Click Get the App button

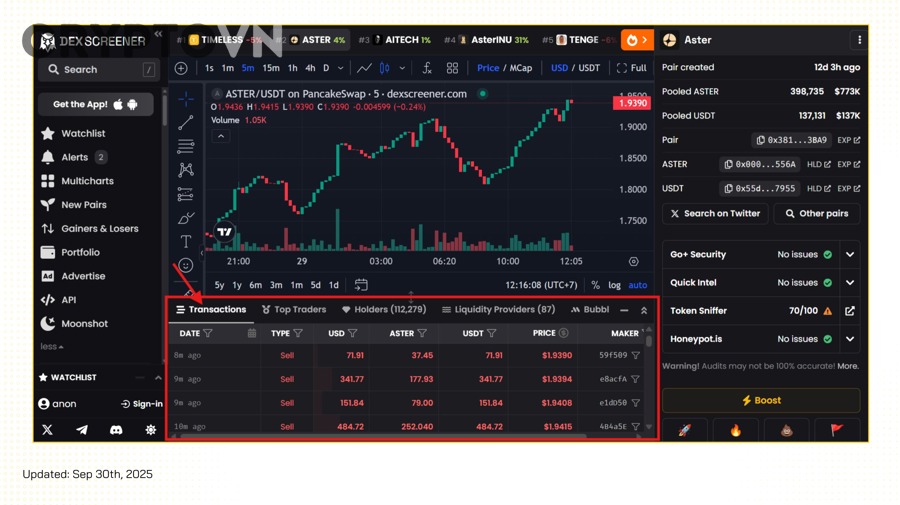pyautogui.click(x=95, y=104)
